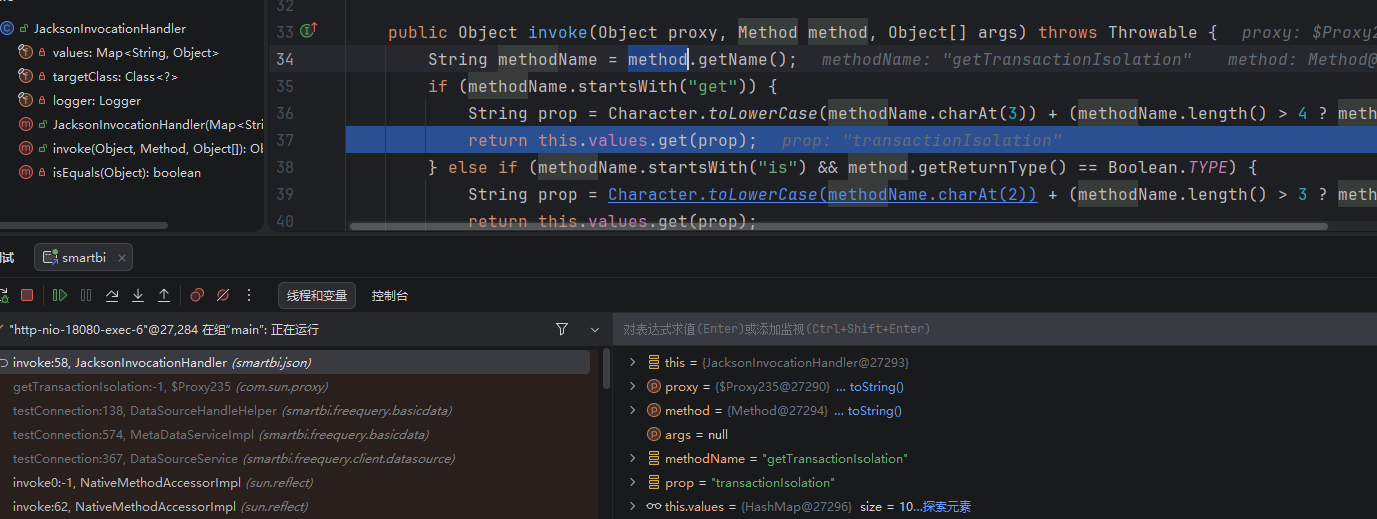1377x519 pixels.
Task: Toggle mute breakpoints
Action: [x=223, y=295]
